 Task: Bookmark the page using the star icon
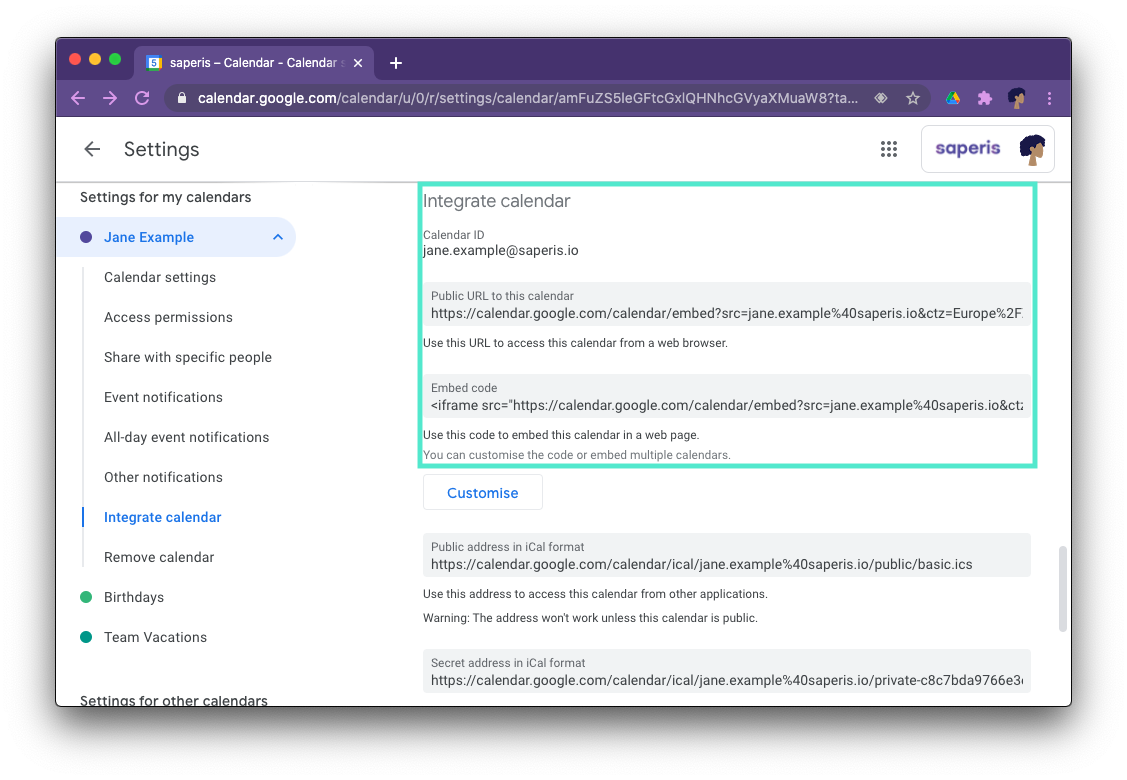pyautogui.click(x=913, y=98)
